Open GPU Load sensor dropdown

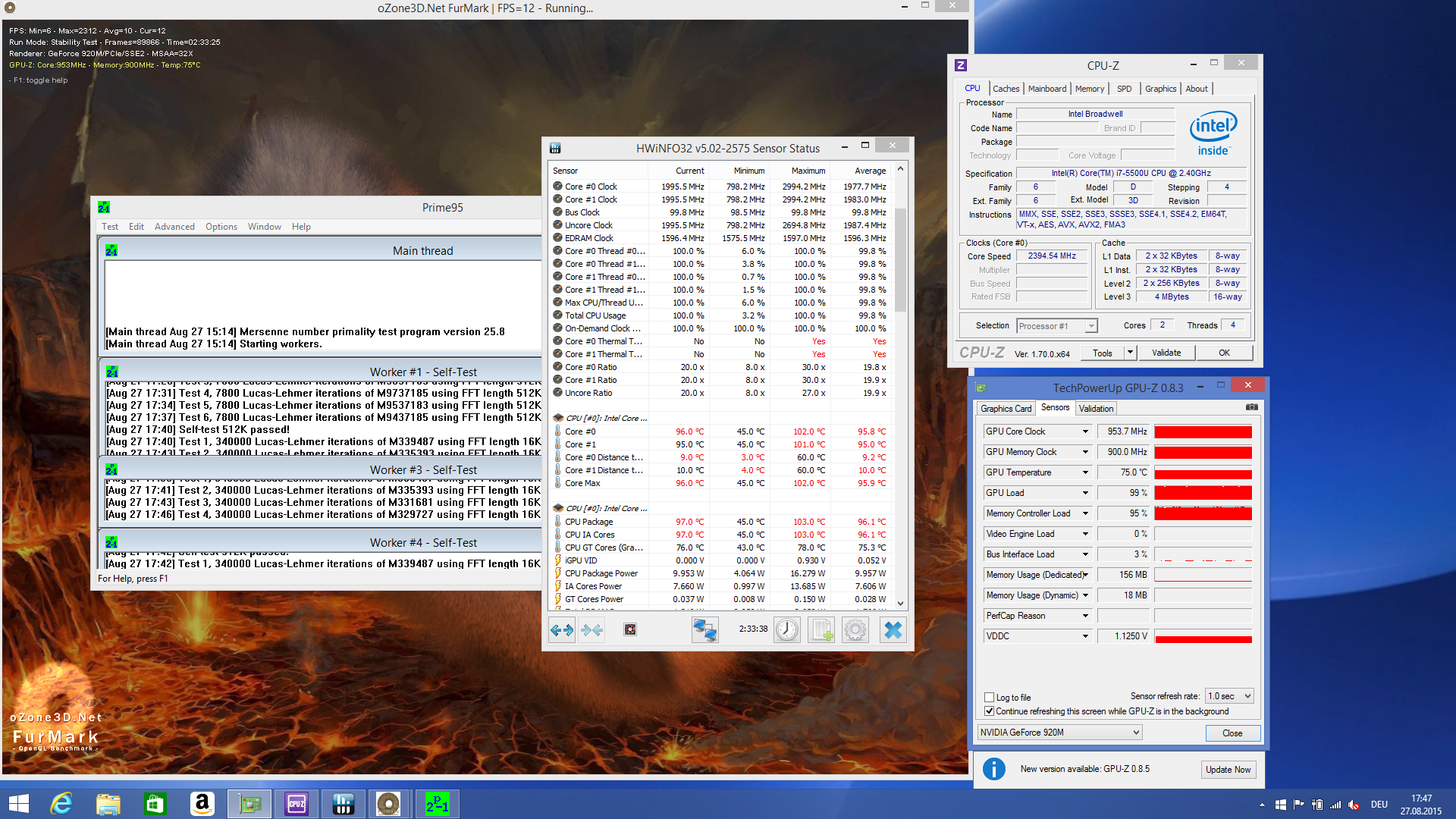pos(1085,493)
